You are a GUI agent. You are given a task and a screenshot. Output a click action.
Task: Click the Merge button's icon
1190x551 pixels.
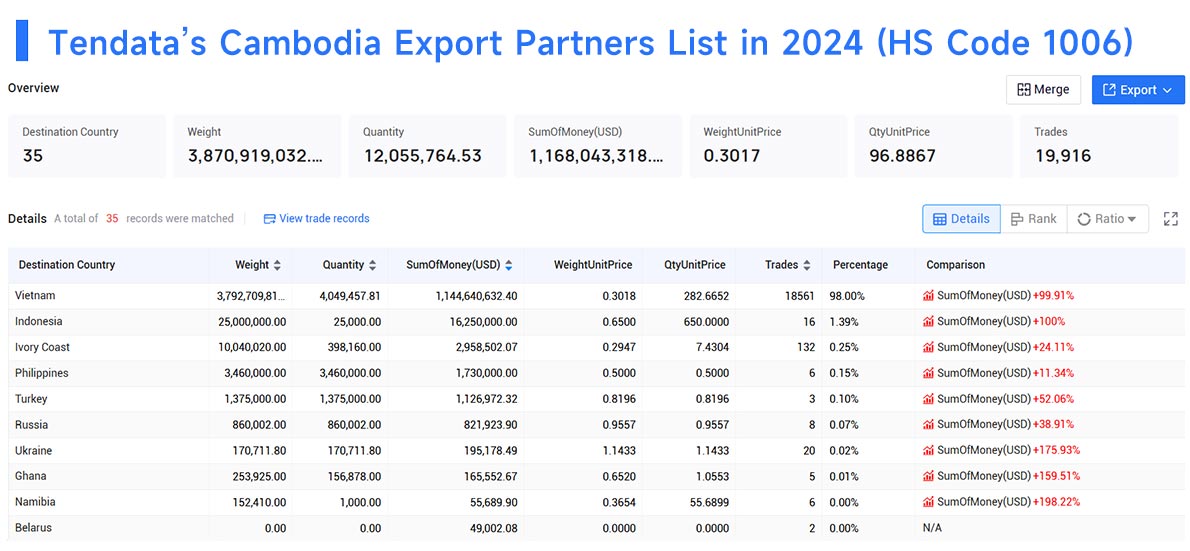1024,90
